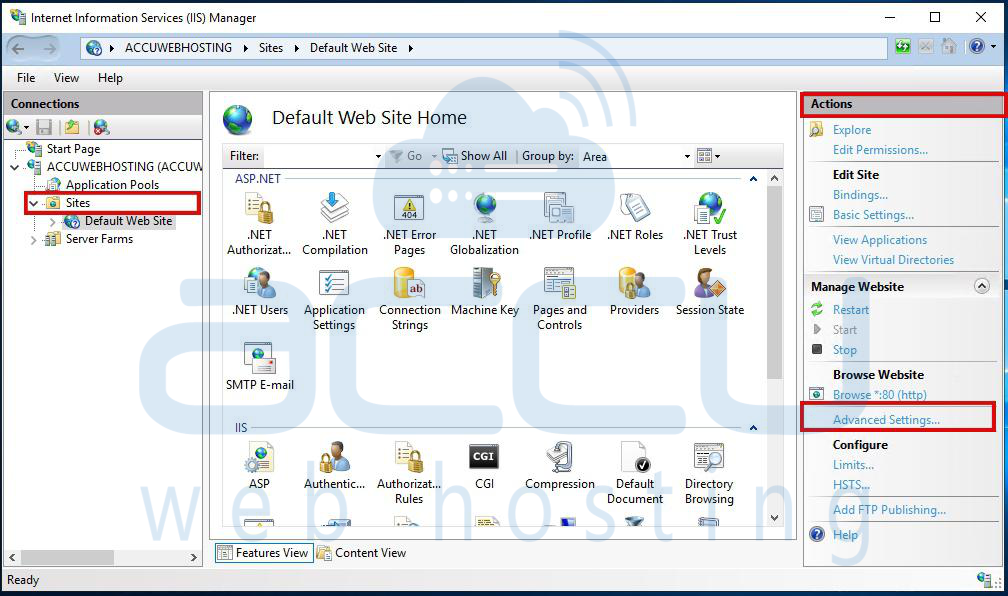
Task: Collapse the IIS group section
Action: (x=753, y=428)
